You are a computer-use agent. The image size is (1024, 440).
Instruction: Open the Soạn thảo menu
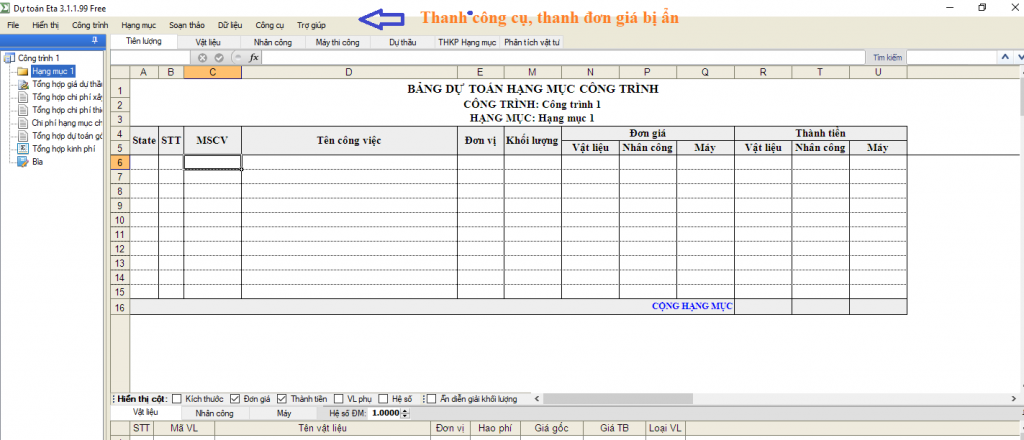[x=186, y=25]
